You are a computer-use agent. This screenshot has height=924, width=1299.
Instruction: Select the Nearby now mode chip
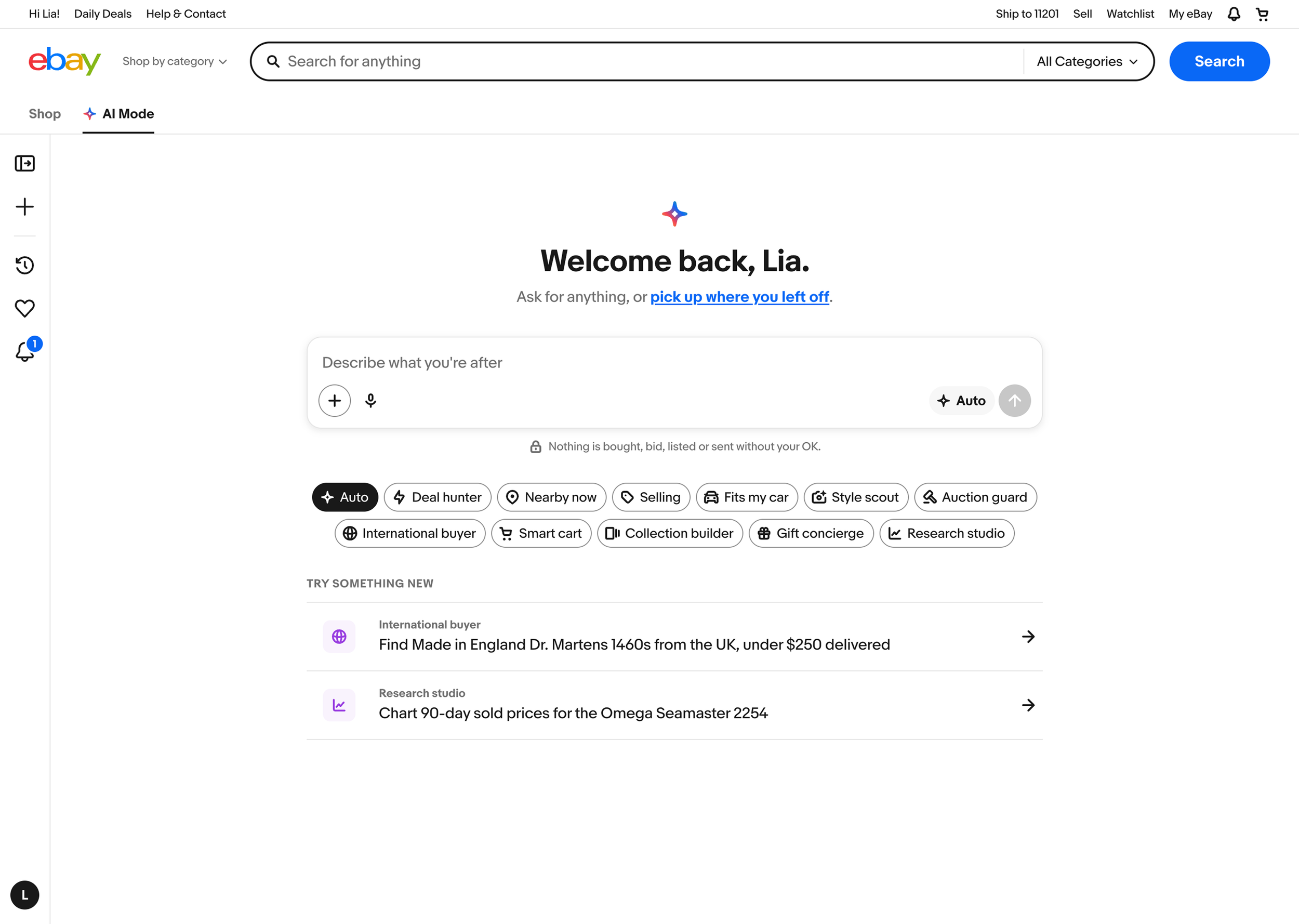(551, 497)
